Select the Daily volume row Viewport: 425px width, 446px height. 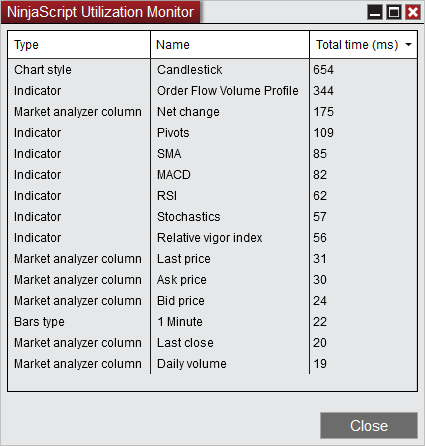tap(212, 364)
